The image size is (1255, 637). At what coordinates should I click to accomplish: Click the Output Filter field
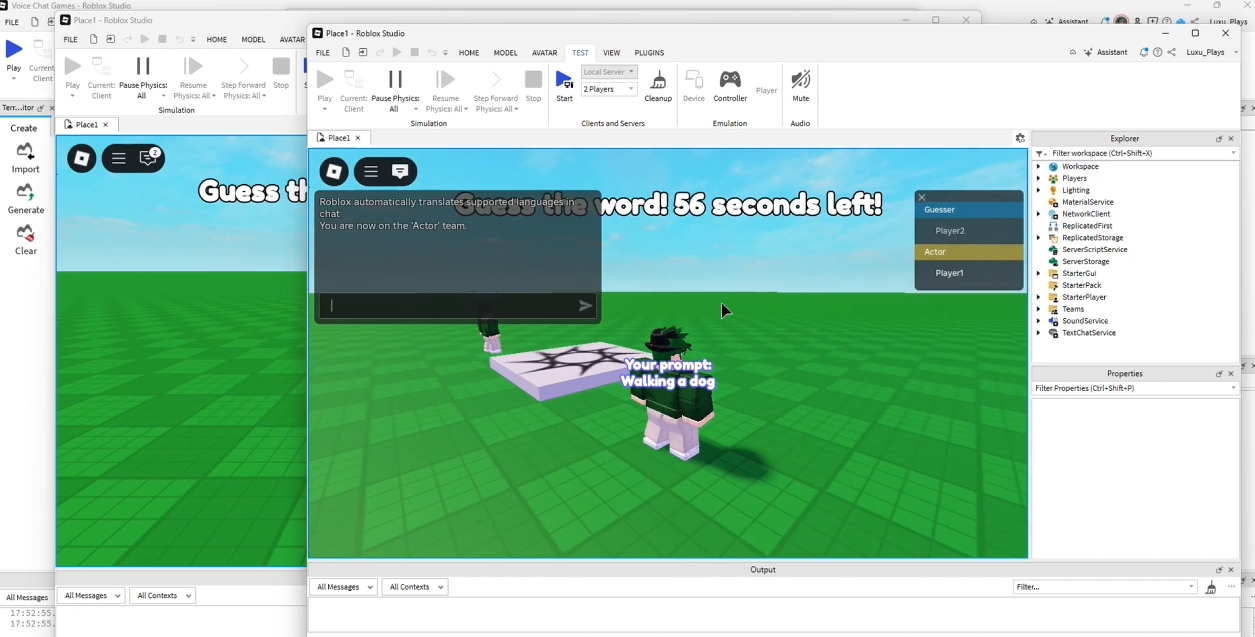point(1105,587)
